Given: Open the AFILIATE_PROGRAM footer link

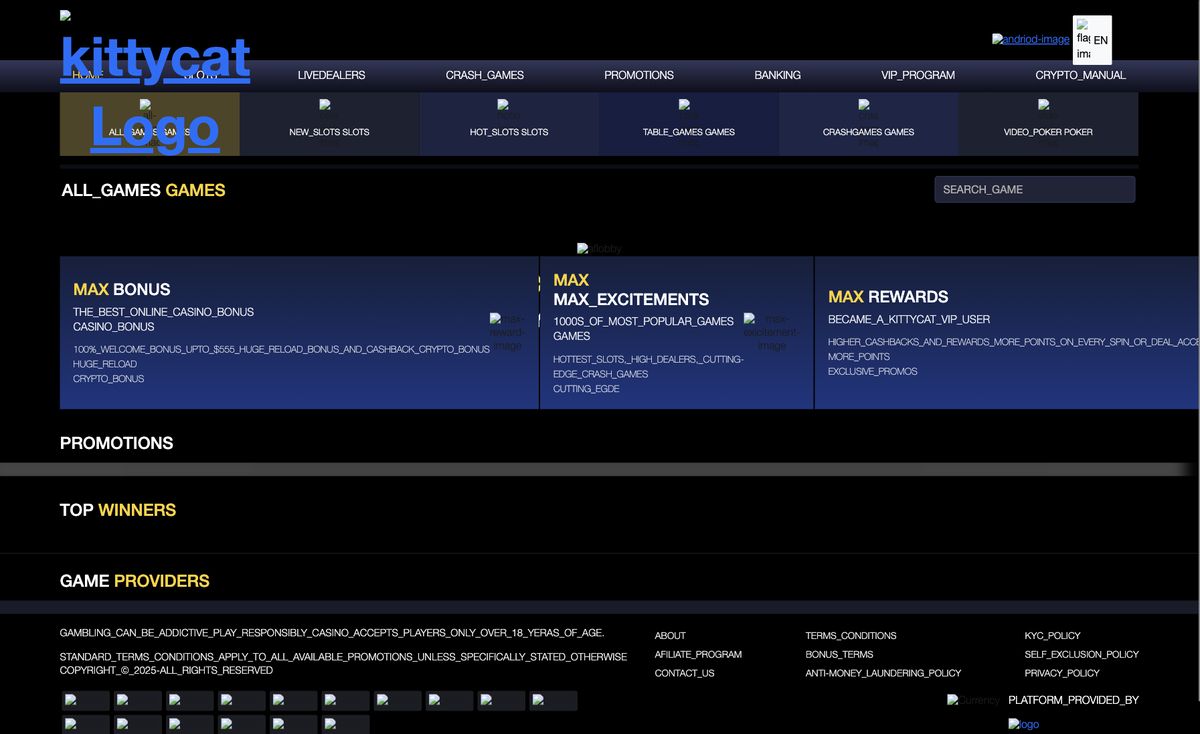Looking at the screenshot, I should (698, 655).
